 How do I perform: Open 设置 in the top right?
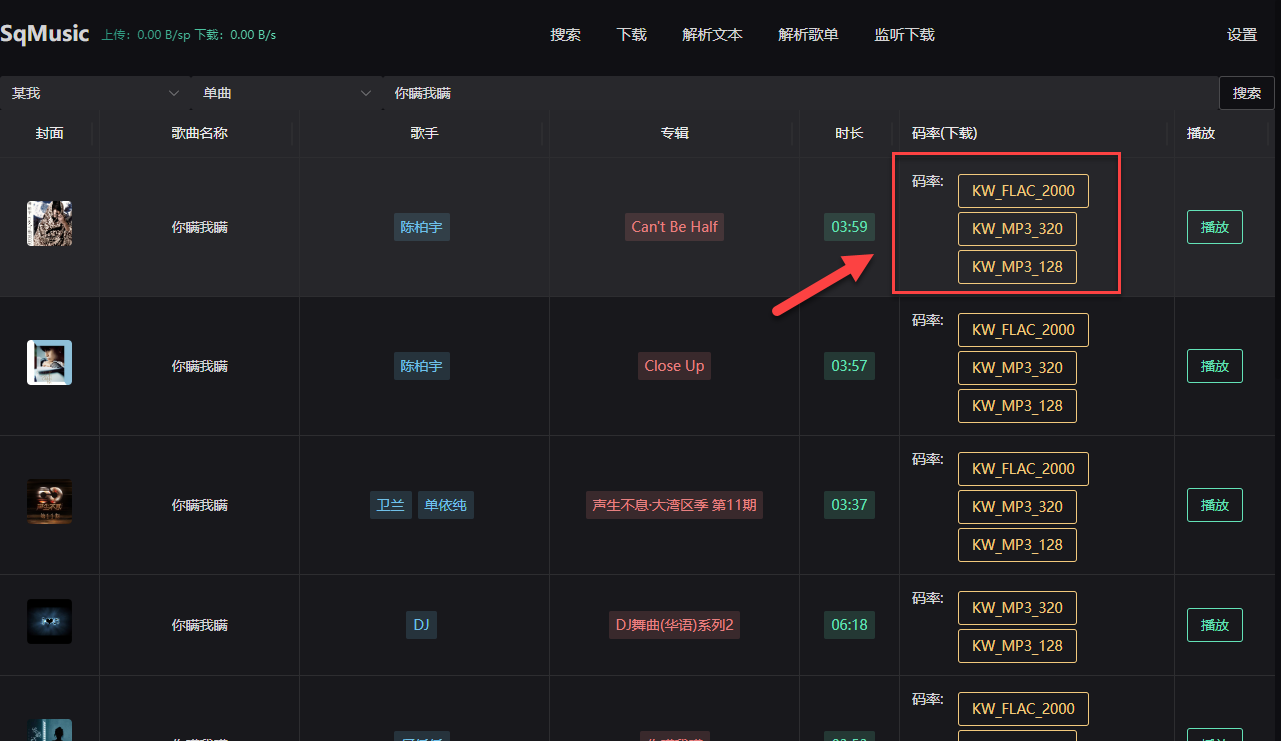(1242, 35)
